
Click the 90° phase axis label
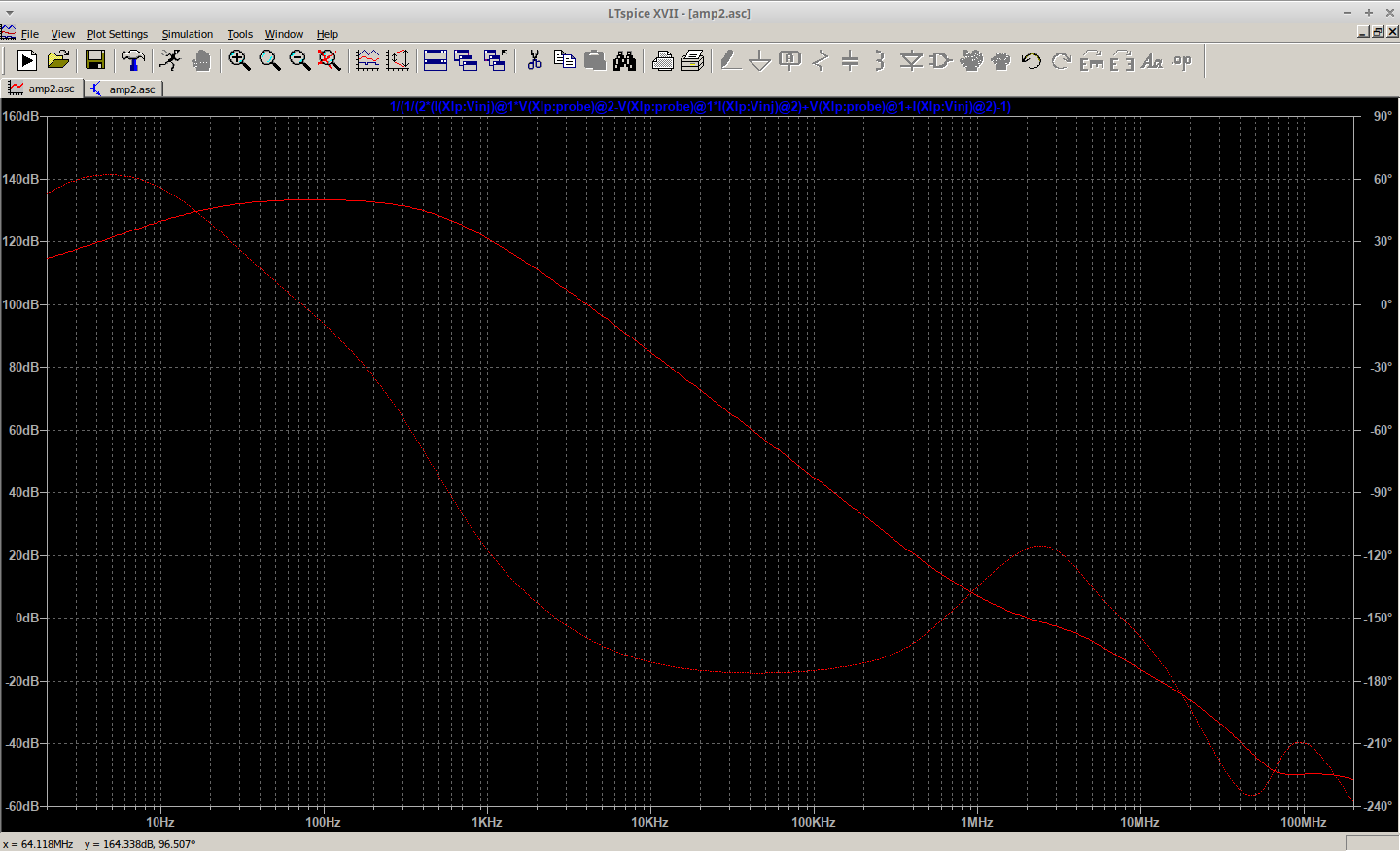coord(1382,116)
